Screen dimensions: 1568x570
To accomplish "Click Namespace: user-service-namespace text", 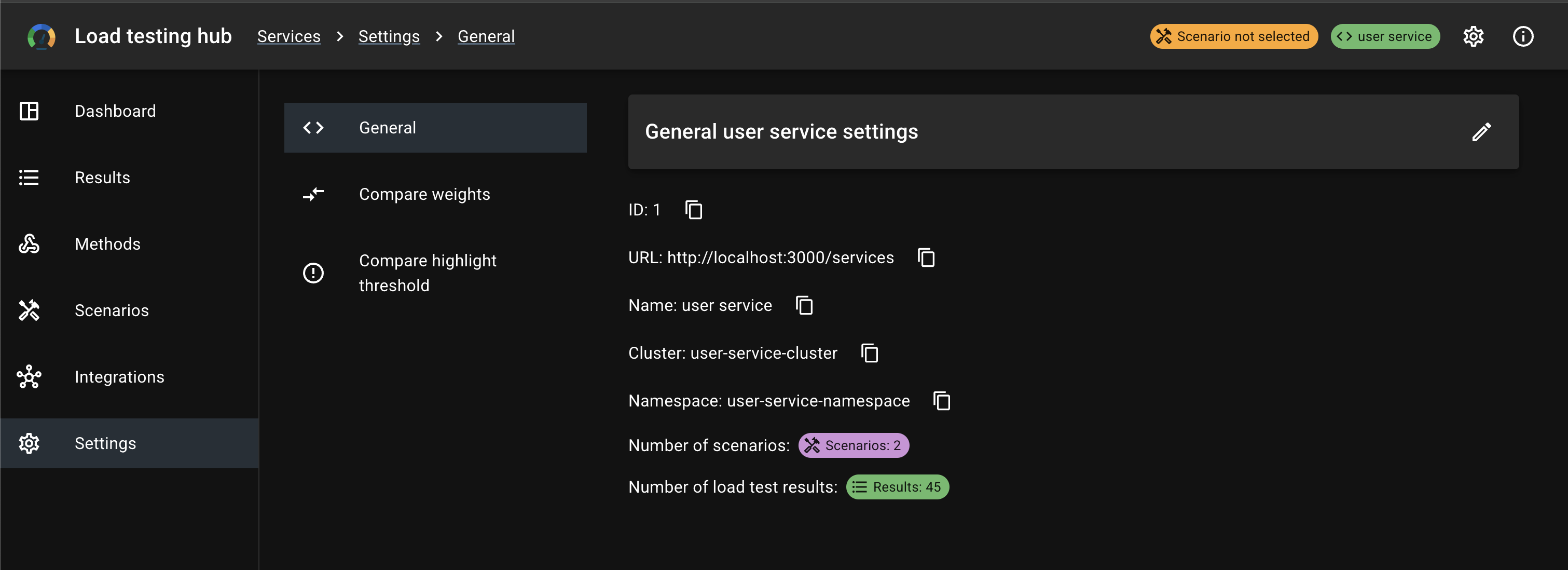I will pyautogui.click(x=769, y=401).
